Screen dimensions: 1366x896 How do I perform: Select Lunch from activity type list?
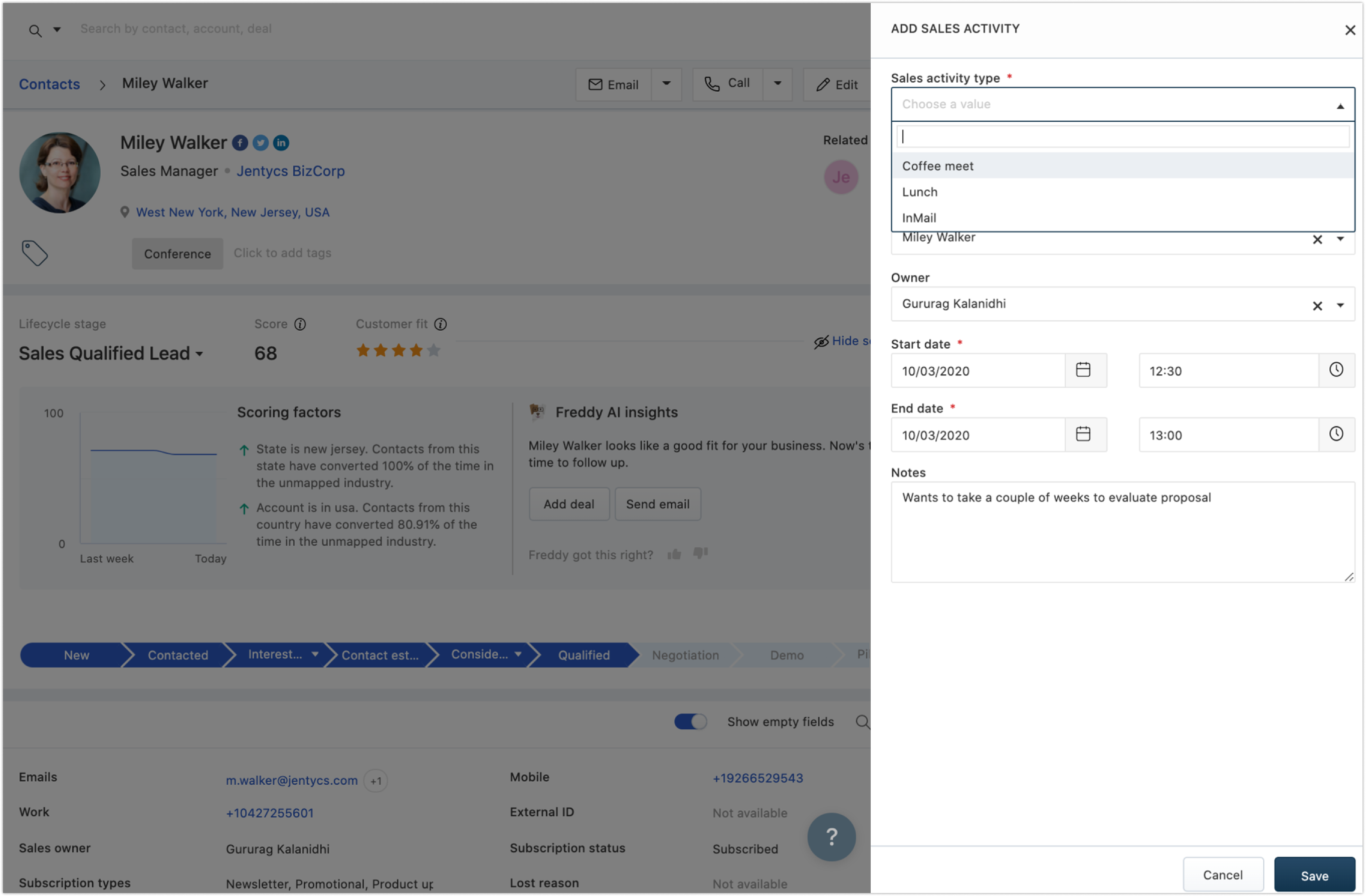919,192
